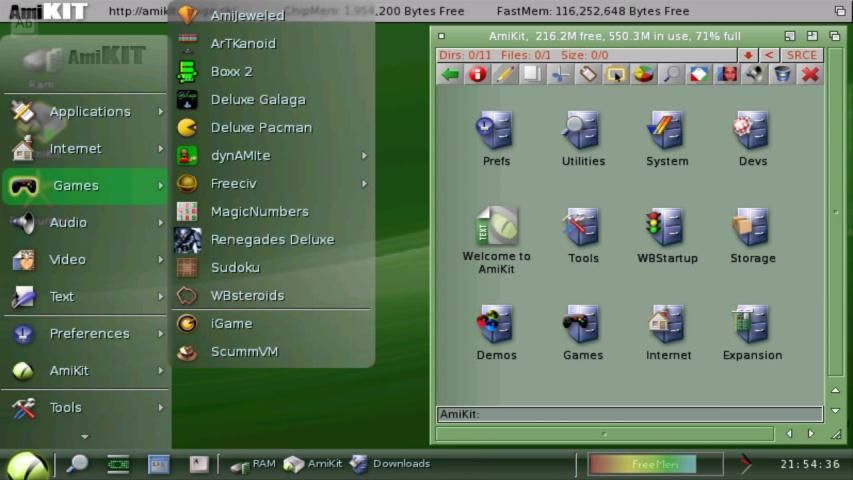
Task: Click the pie chart toolbar icon
Action: (643, 75)
